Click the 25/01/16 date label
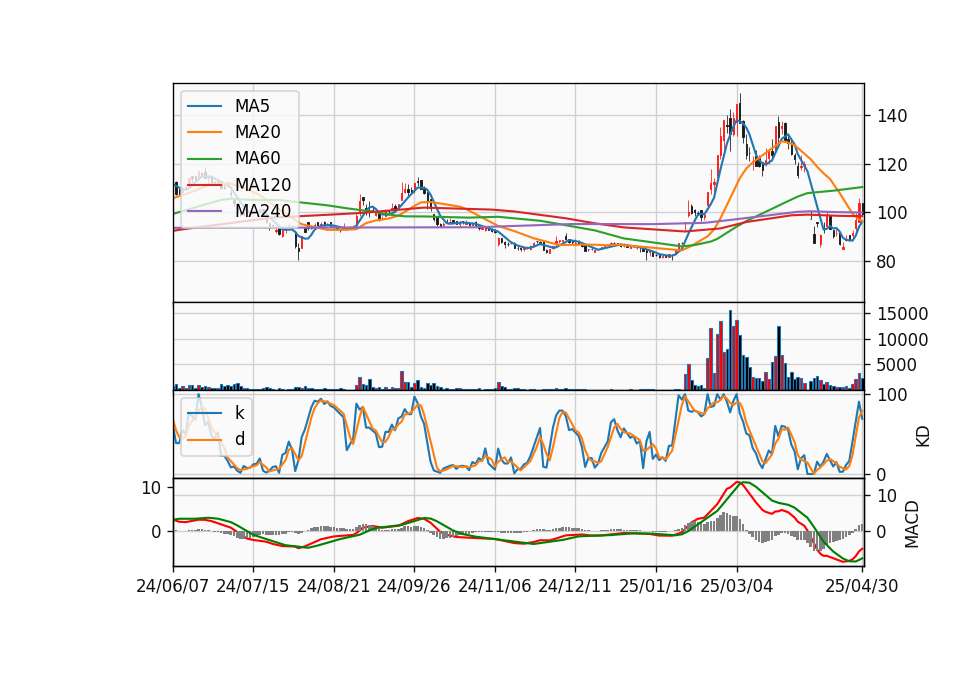The width and height of the screenshot is (960, 690). (656, 586)
